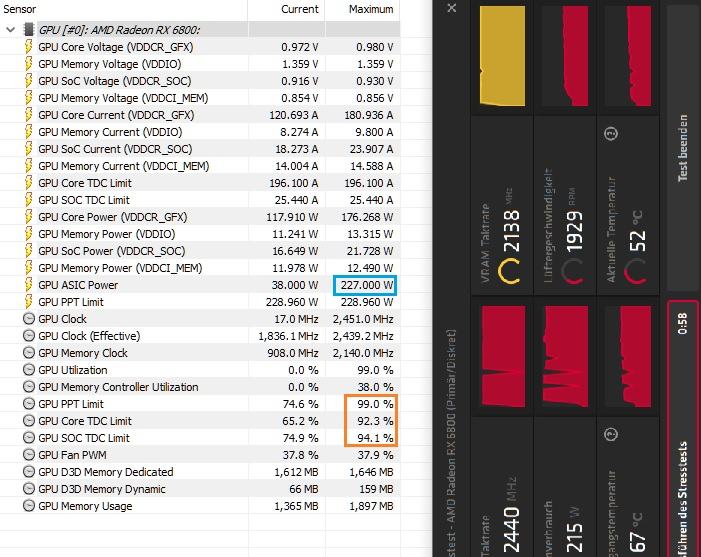Click the 38.000 W current ASIC power value
Screen dimensions: 701x557
295,285
